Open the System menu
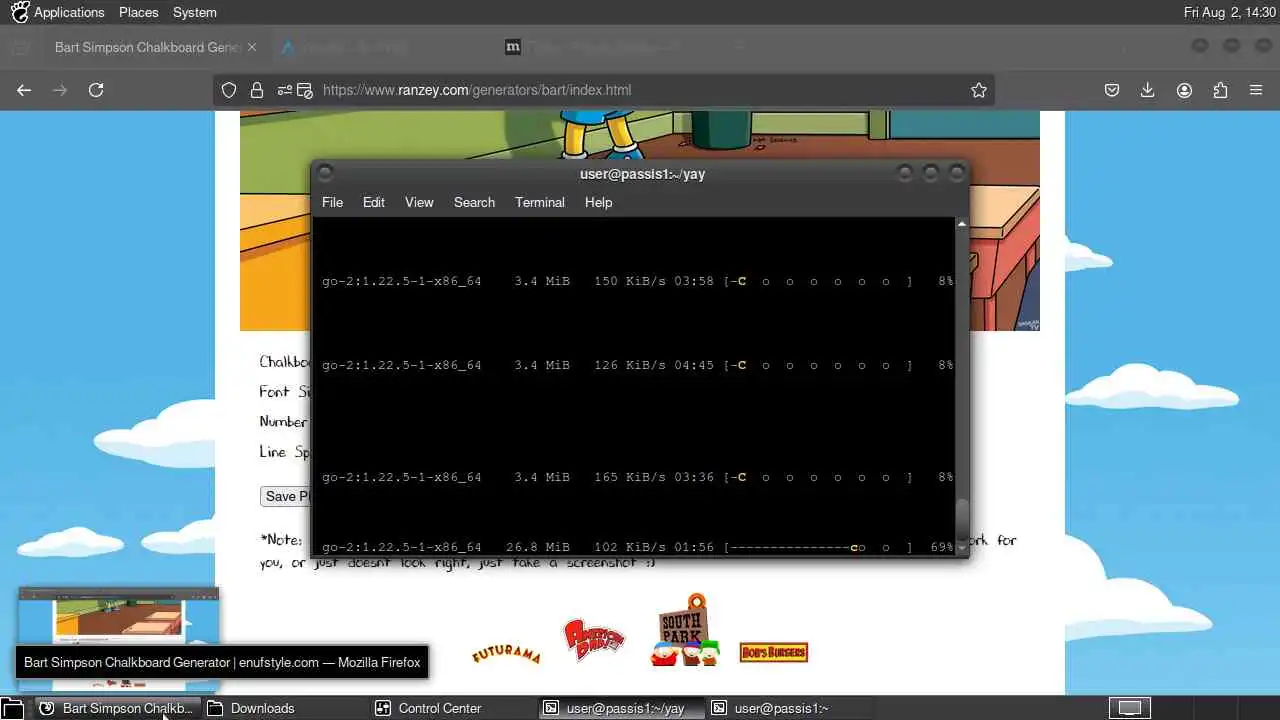The width and height of the screenshot is (1280, 720). (194, 12)
